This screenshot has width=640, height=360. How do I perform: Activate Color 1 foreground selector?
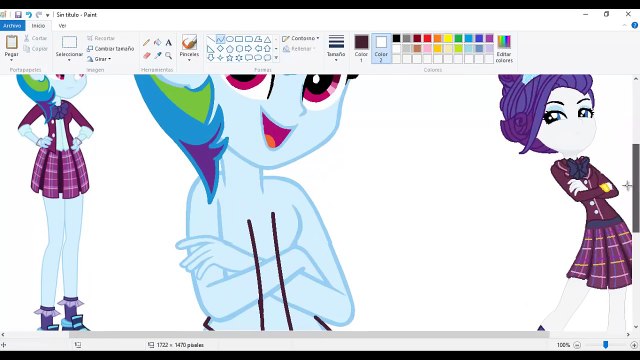(361, 48)
